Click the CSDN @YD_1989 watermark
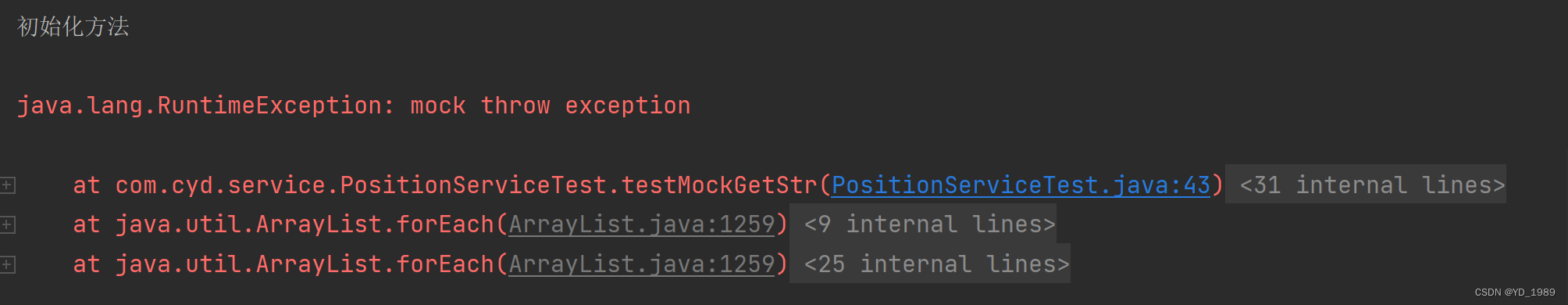 [1515, 292]
